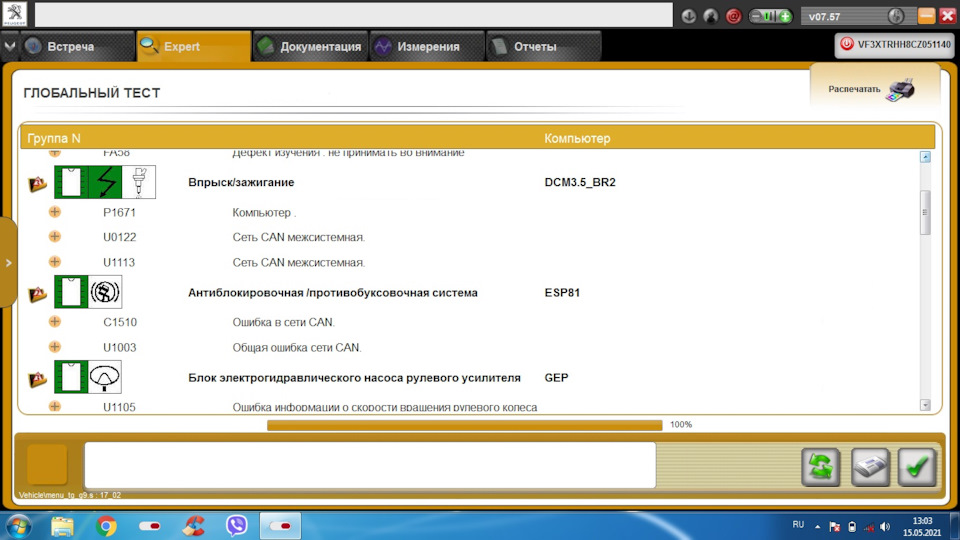The width and height of the screenshot is (960, 540).
Task: Click the download arrow icon in top bar
Action: (689, 17)
